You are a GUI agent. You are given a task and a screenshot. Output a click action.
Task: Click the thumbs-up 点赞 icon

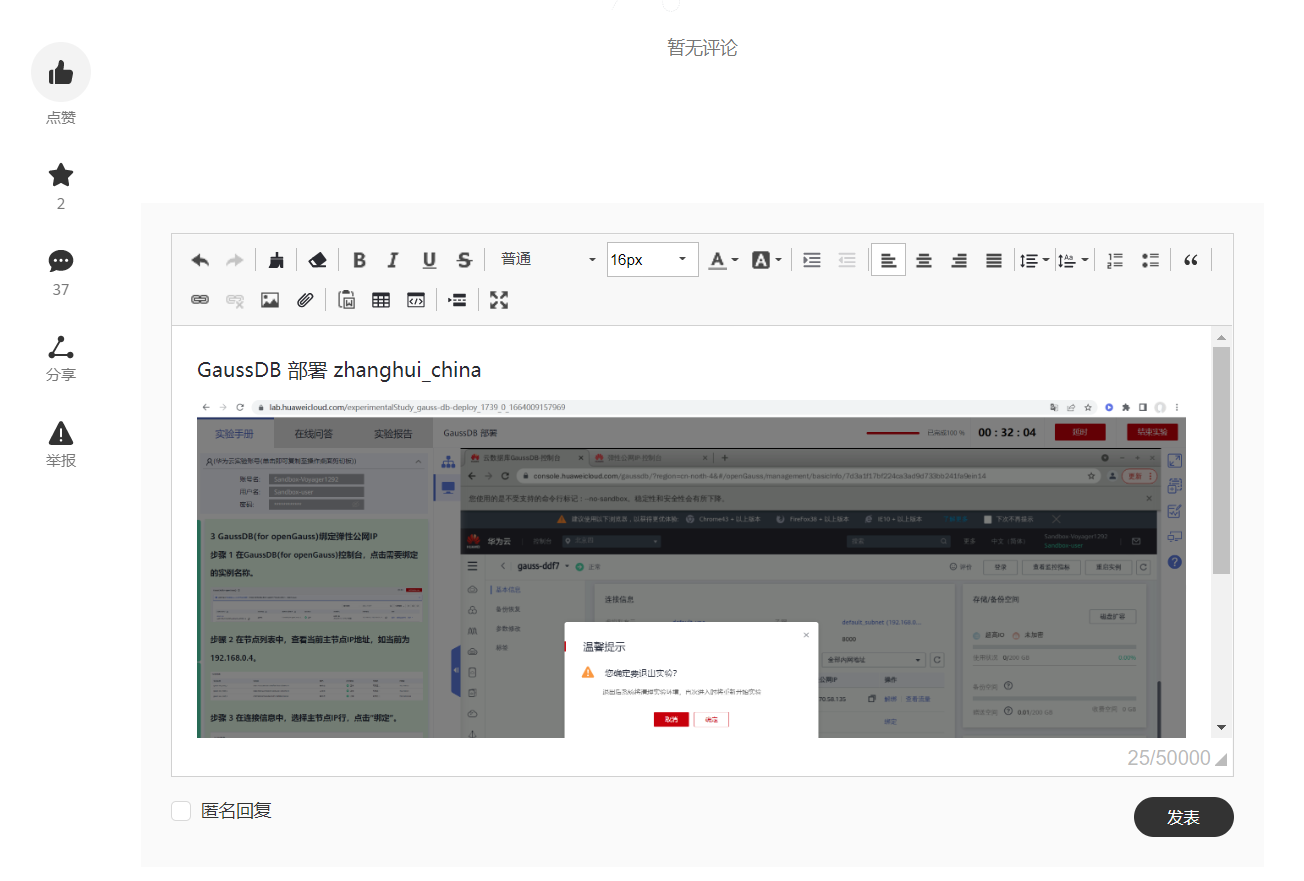coord(61,72)
